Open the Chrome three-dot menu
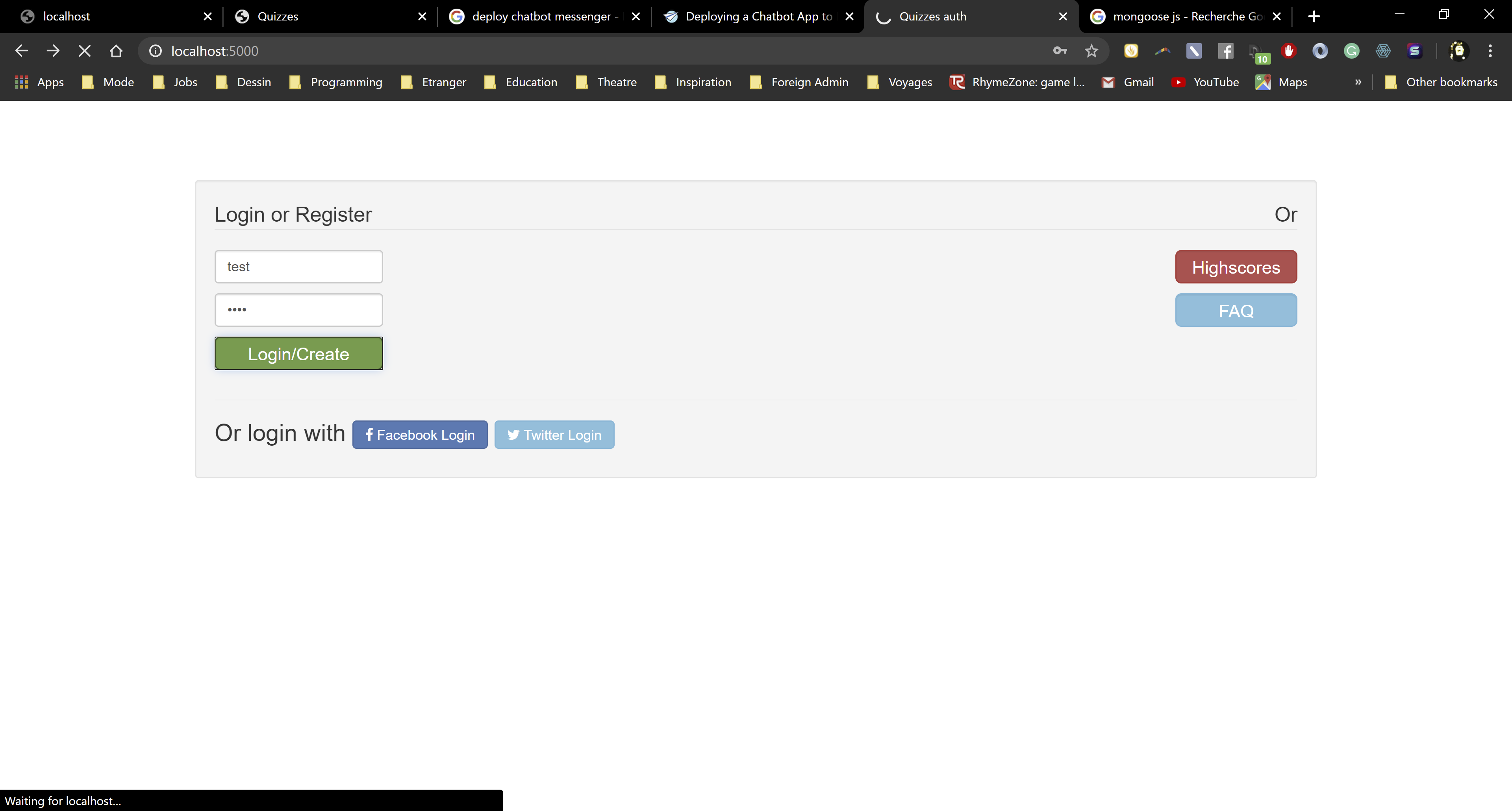This screenshot has height=811, width=1512. tap(1490, 51)
